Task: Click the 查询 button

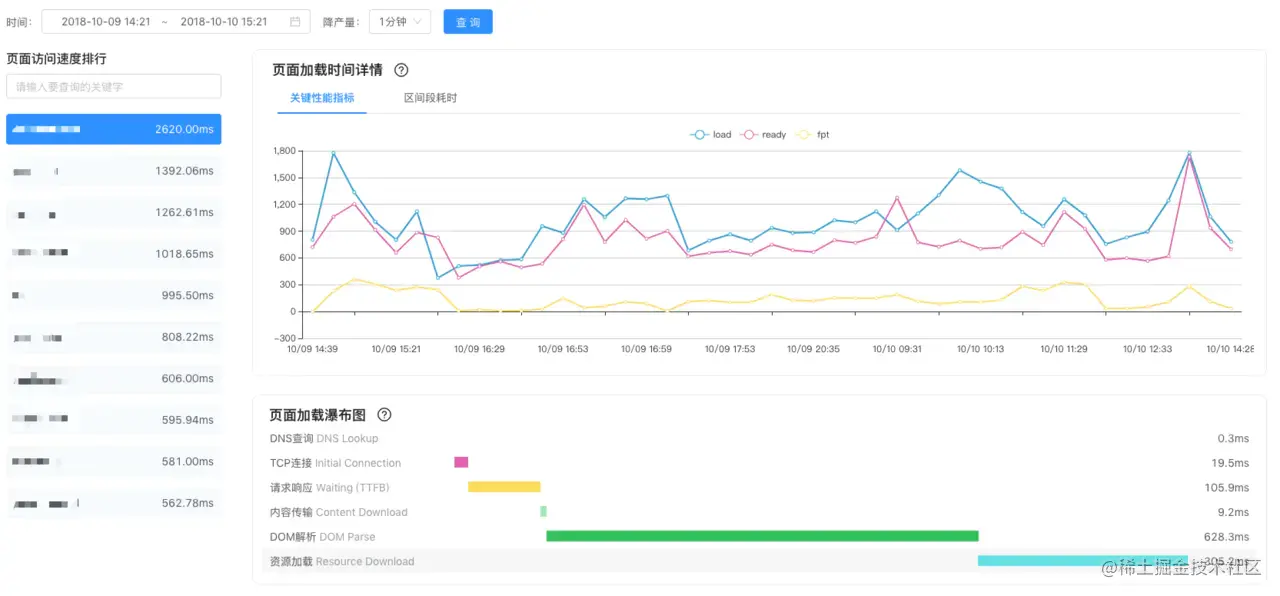Action: point(468,22)
